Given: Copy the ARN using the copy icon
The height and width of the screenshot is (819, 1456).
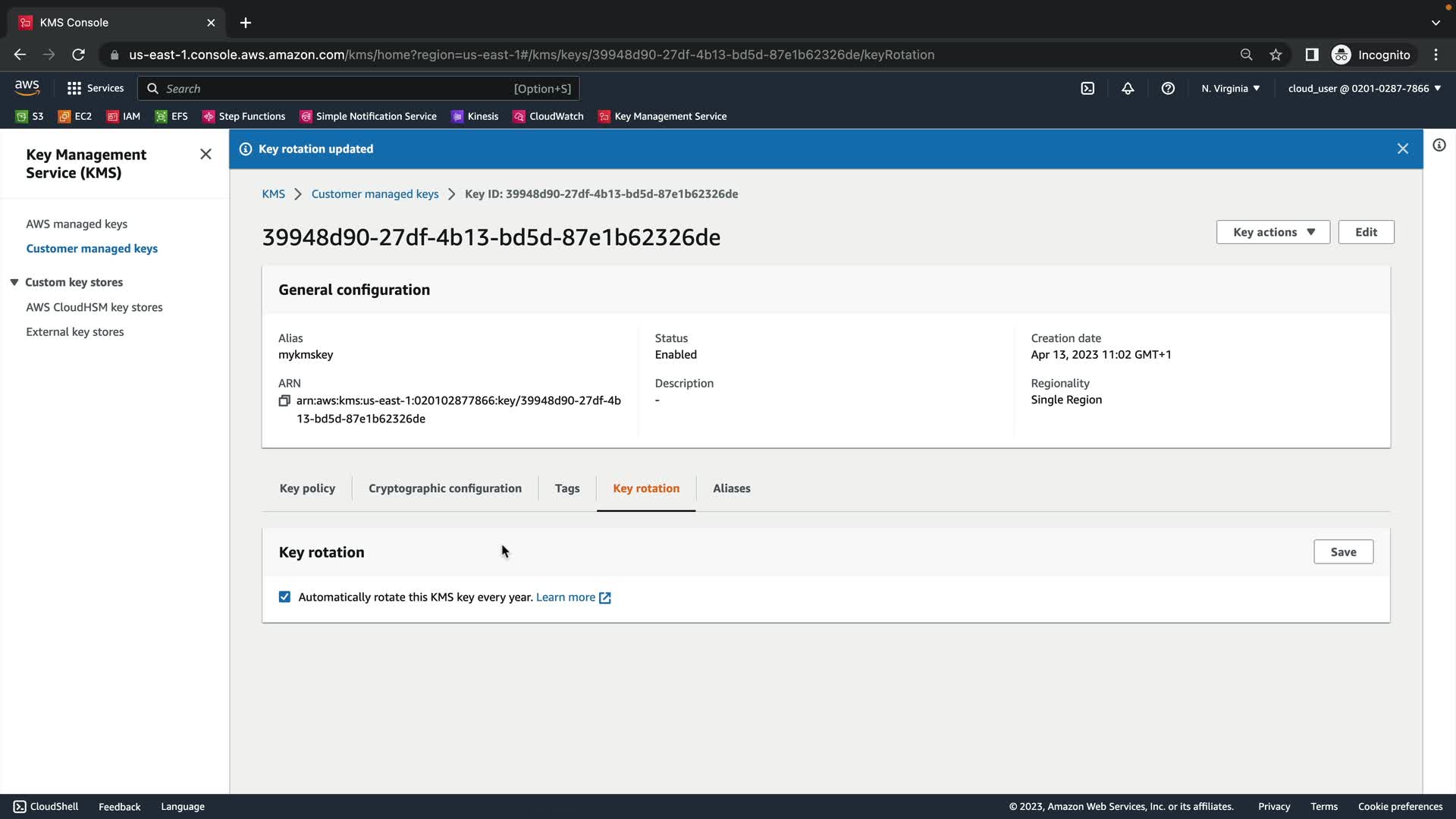Looking at the screenshot, I should coord(284,400).
